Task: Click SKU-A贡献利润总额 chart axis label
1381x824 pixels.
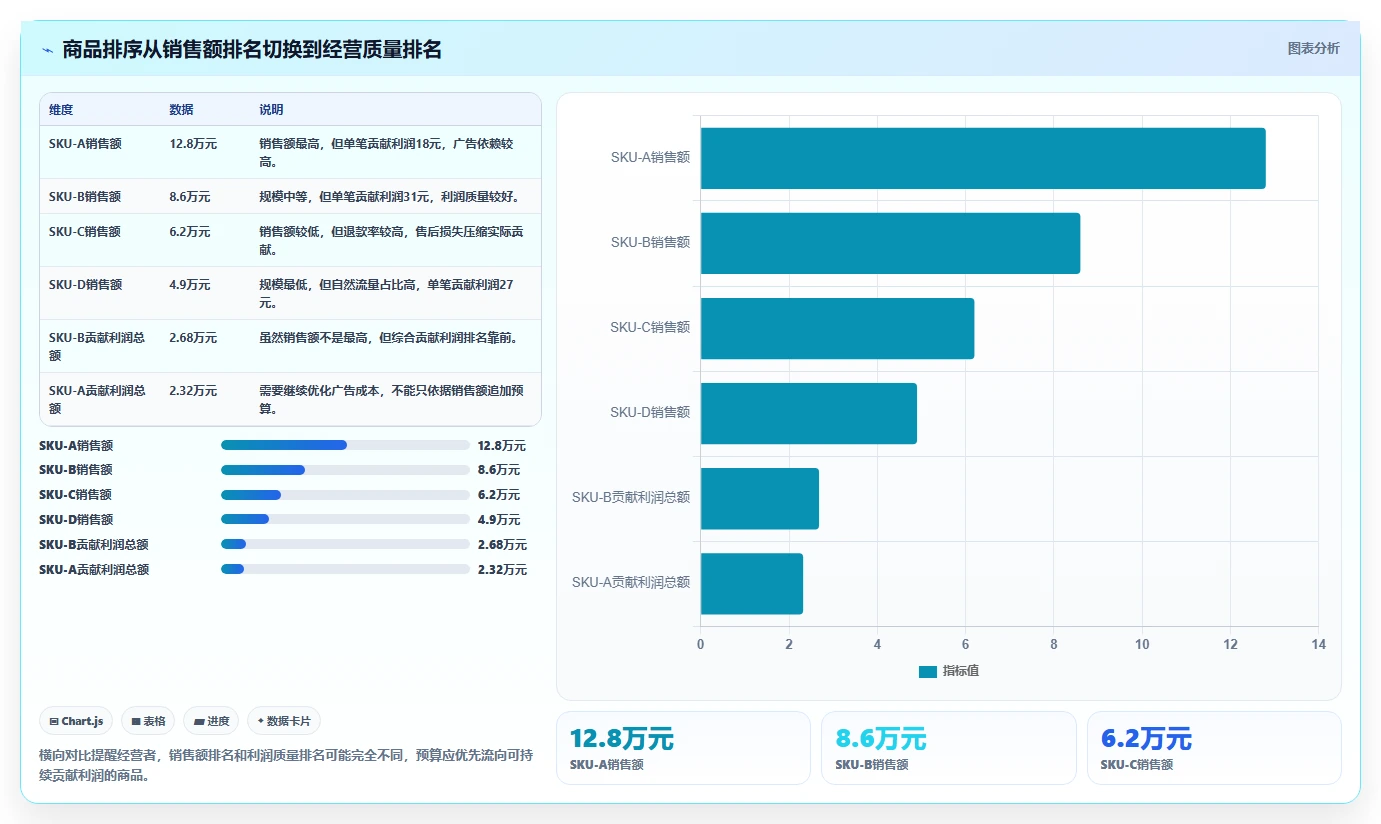Action: (631, 583)
